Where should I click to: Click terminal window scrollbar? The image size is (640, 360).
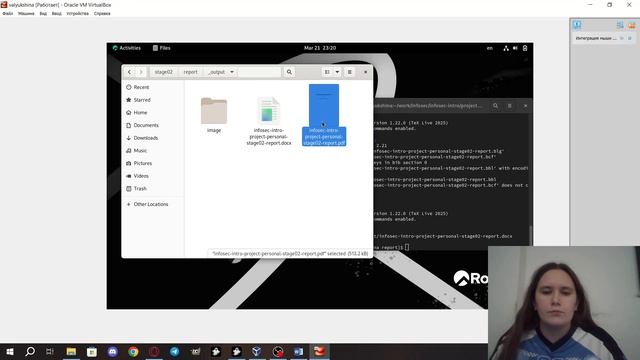point(530,236)
